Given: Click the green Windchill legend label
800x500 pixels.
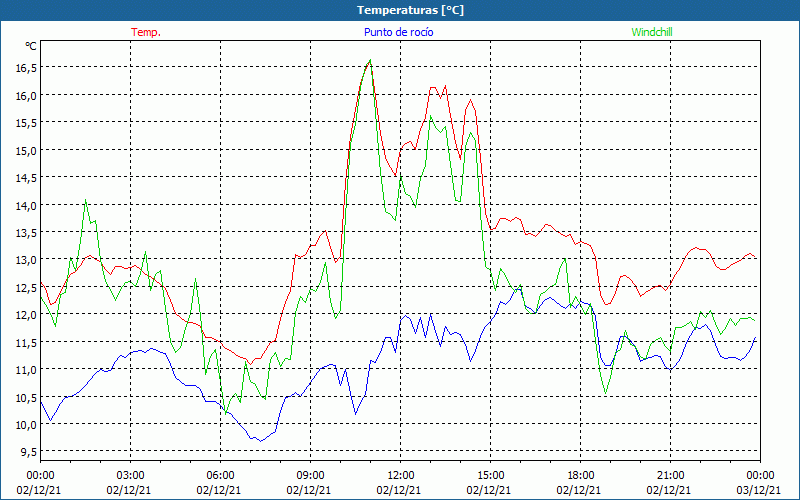Looking at the screenshot, I should point(652,32).
